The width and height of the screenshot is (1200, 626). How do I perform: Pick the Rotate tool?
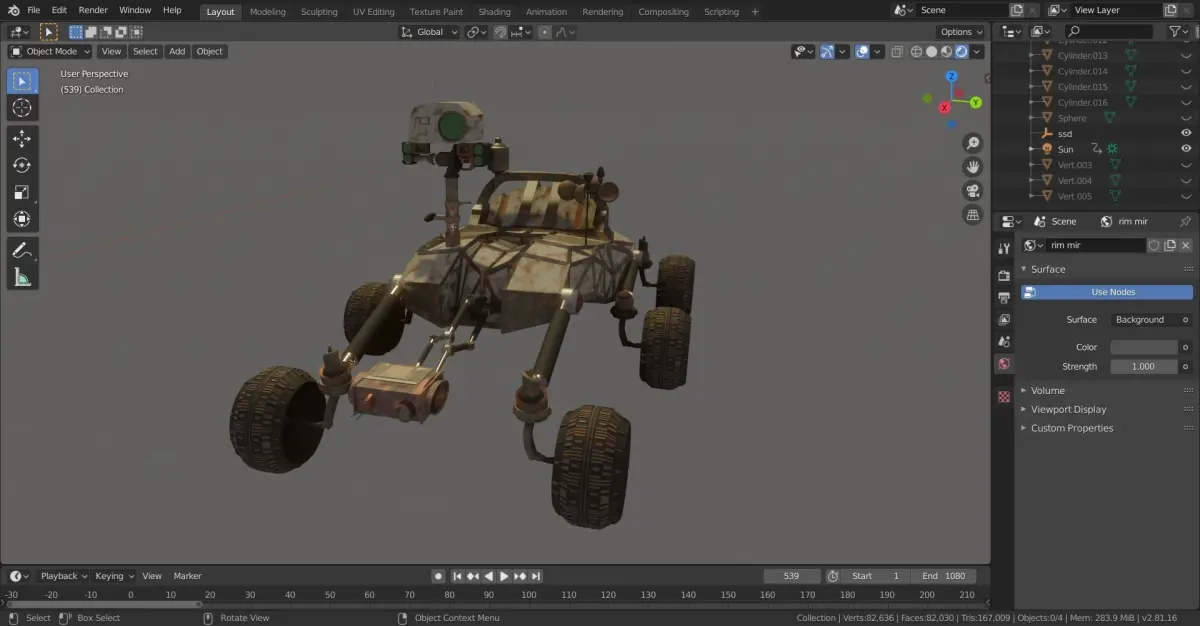[x=22, y=165]
